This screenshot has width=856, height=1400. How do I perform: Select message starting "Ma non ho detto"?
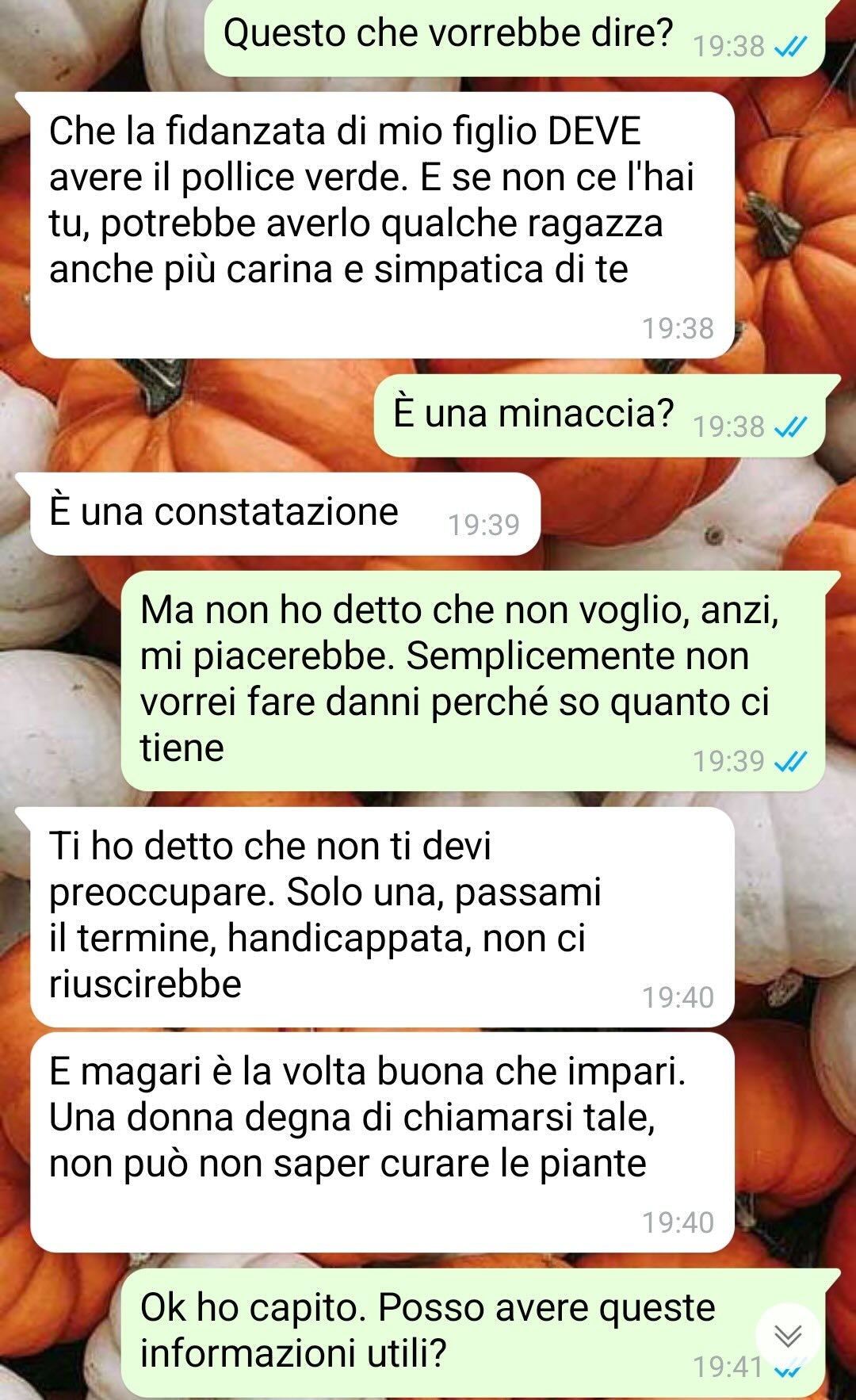(473, 680)
